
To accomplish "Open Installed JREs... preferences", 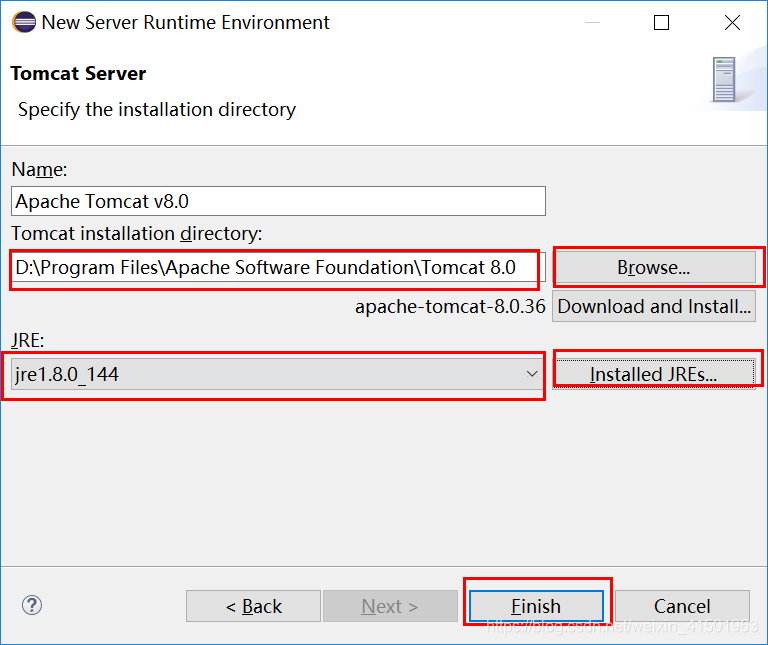I will [x=654, y=374].
